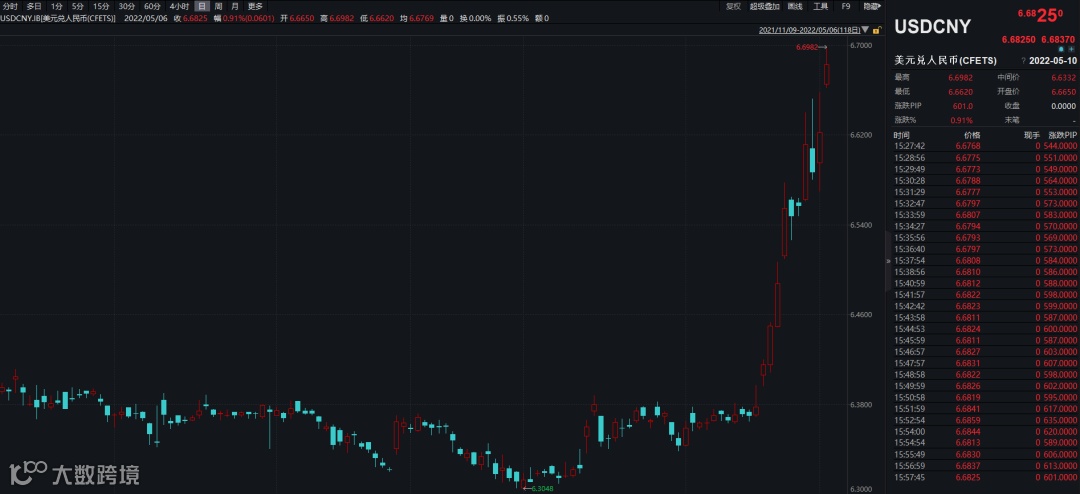Collapse side panel using the » handle
Screen dimensions: 1080x494
point(888,261)
